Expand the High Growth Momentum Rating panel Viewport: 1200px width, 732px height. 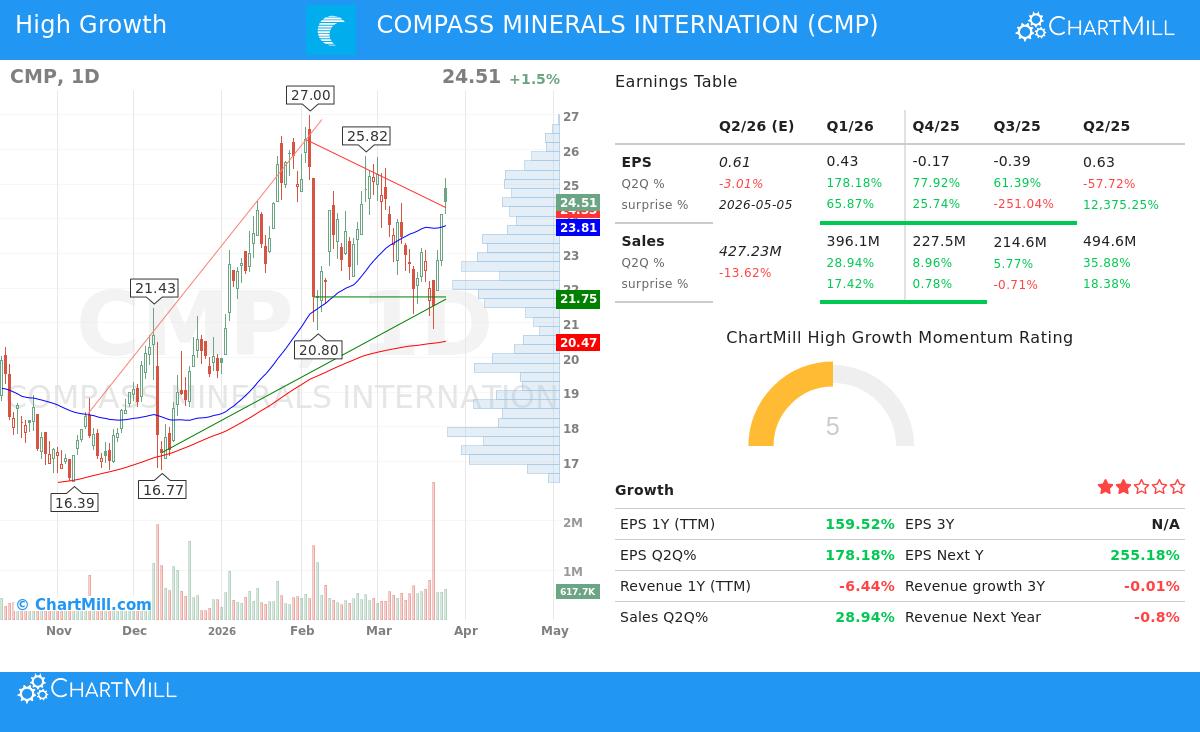coord(899,338)
